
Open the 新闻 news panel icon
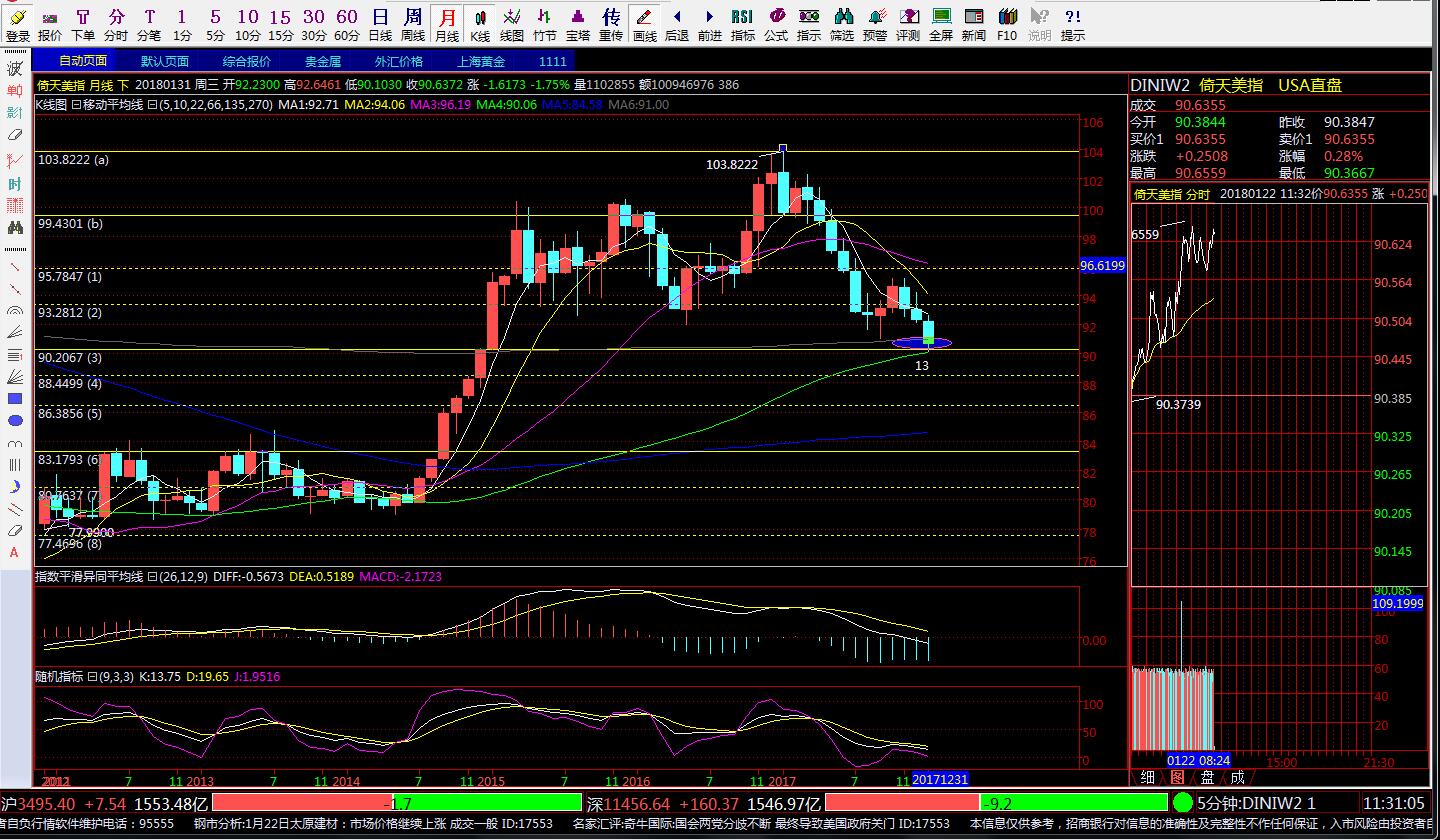[974, 24]
